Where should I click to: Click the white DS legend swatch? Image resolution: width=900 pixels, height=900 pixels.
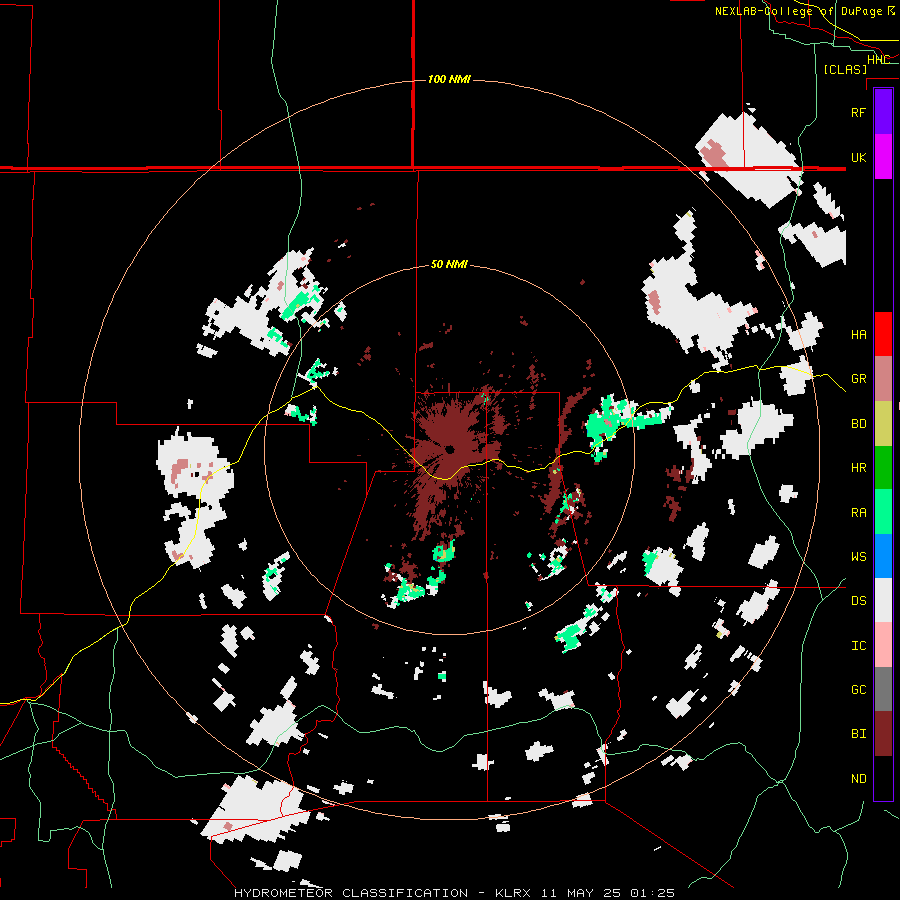click(883, 600)
